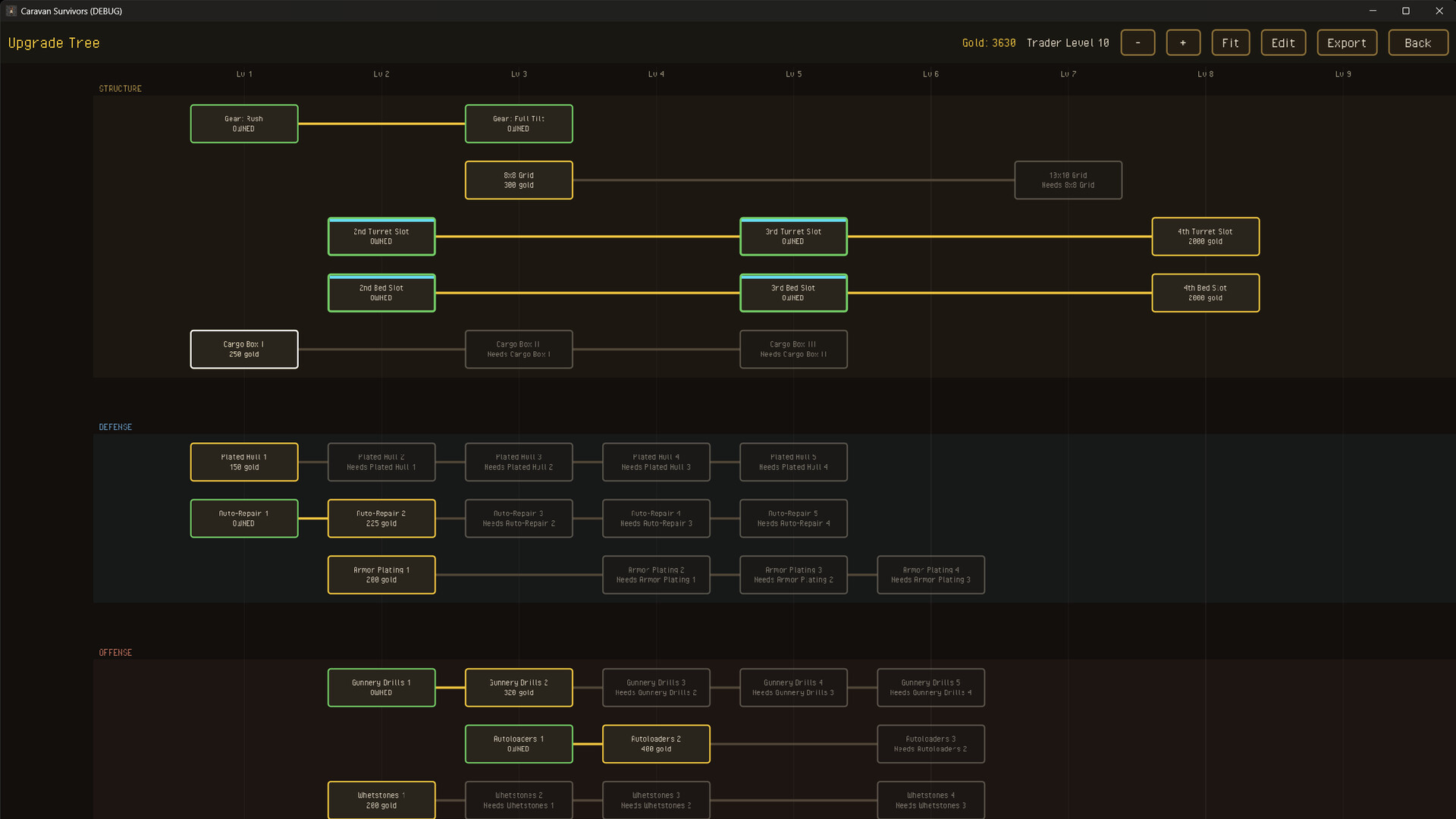The height and width of the screenshot is (819, 1456).
Task: Click the locked 13x10 Grid node
Action: 1068,180
